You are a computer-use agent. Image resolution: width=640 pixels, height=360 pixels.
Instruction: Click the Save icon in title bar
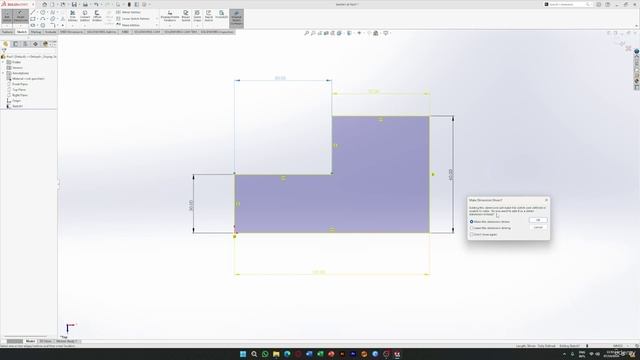tap(74, 4)
